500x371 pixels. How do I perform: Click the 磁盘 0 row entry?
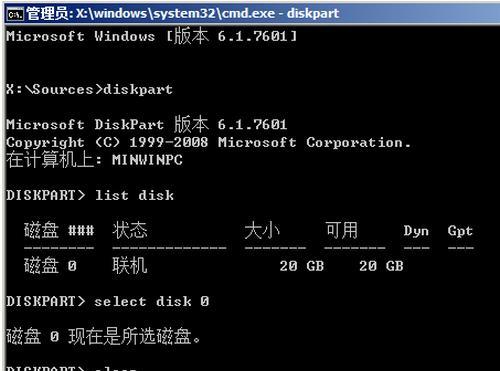pos(50,266)
